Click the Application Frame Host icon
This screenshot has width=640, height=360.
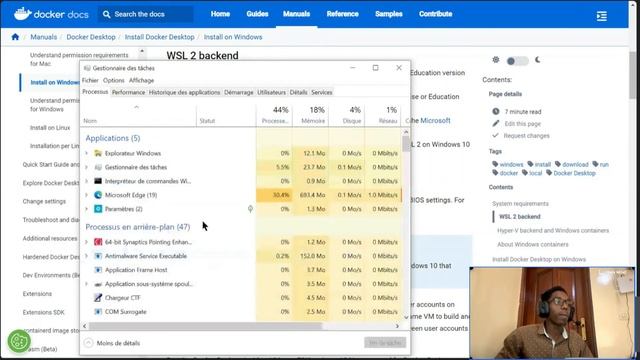(x=98, y=270)
